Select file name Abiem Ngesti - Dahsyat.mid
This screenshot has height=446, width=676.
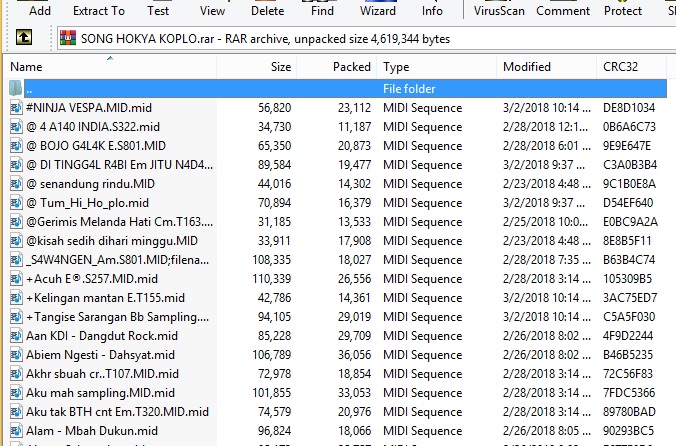pyautogui.click(x=100, y=354)
